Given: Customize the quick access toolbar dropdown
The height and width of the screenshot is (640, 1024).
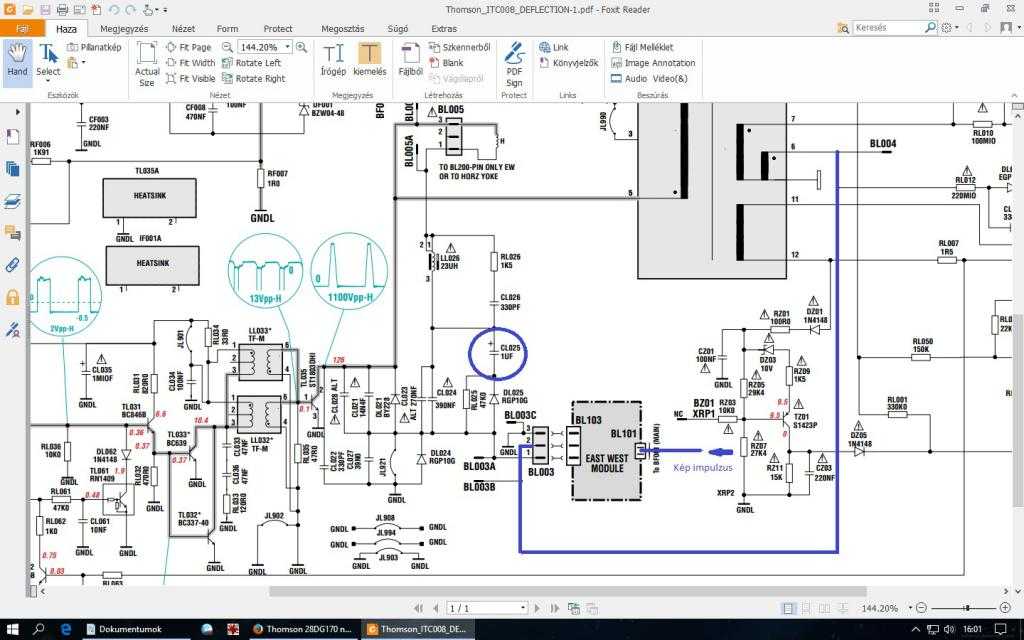Looking at the screenshot, I should coord(165,10).
